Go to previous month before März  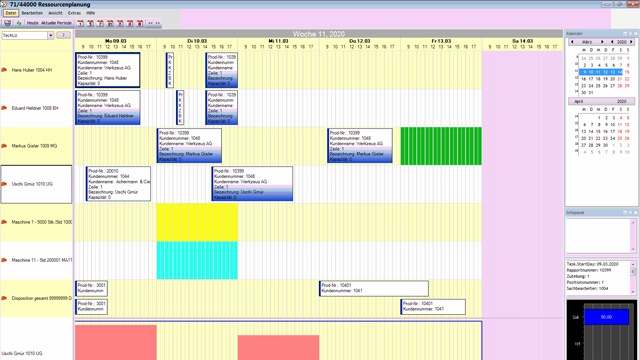[x=572, y=42]
